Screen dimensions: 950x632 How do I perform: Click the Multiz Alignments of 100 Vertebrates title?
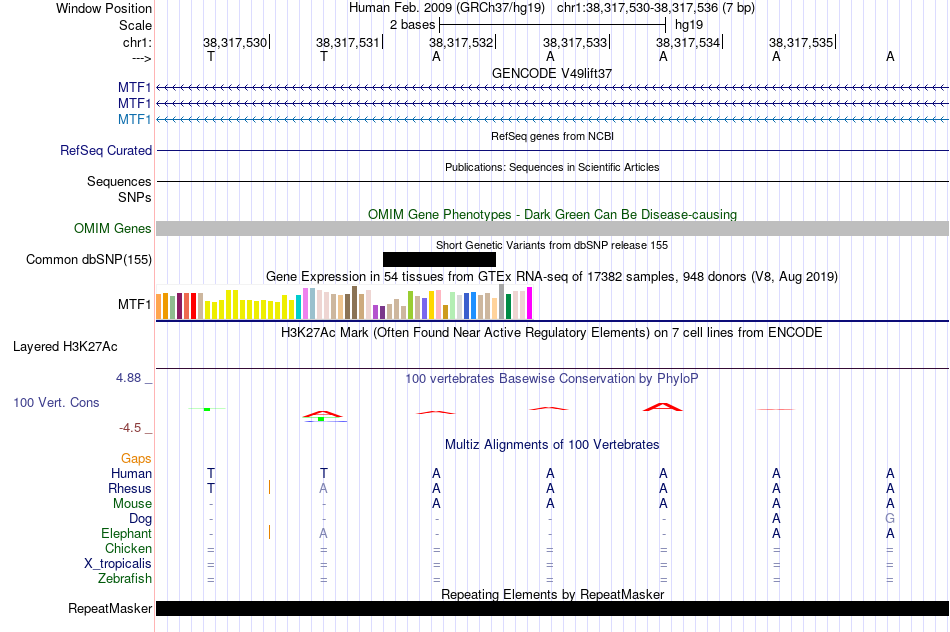[x=552, y=445]
